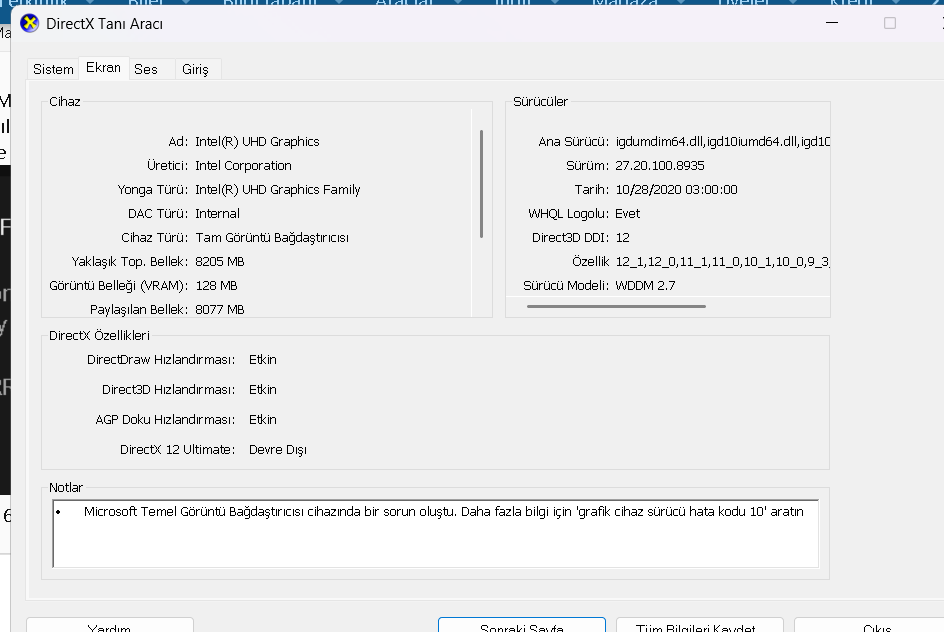Select the Ekran tab

(104, 67)
